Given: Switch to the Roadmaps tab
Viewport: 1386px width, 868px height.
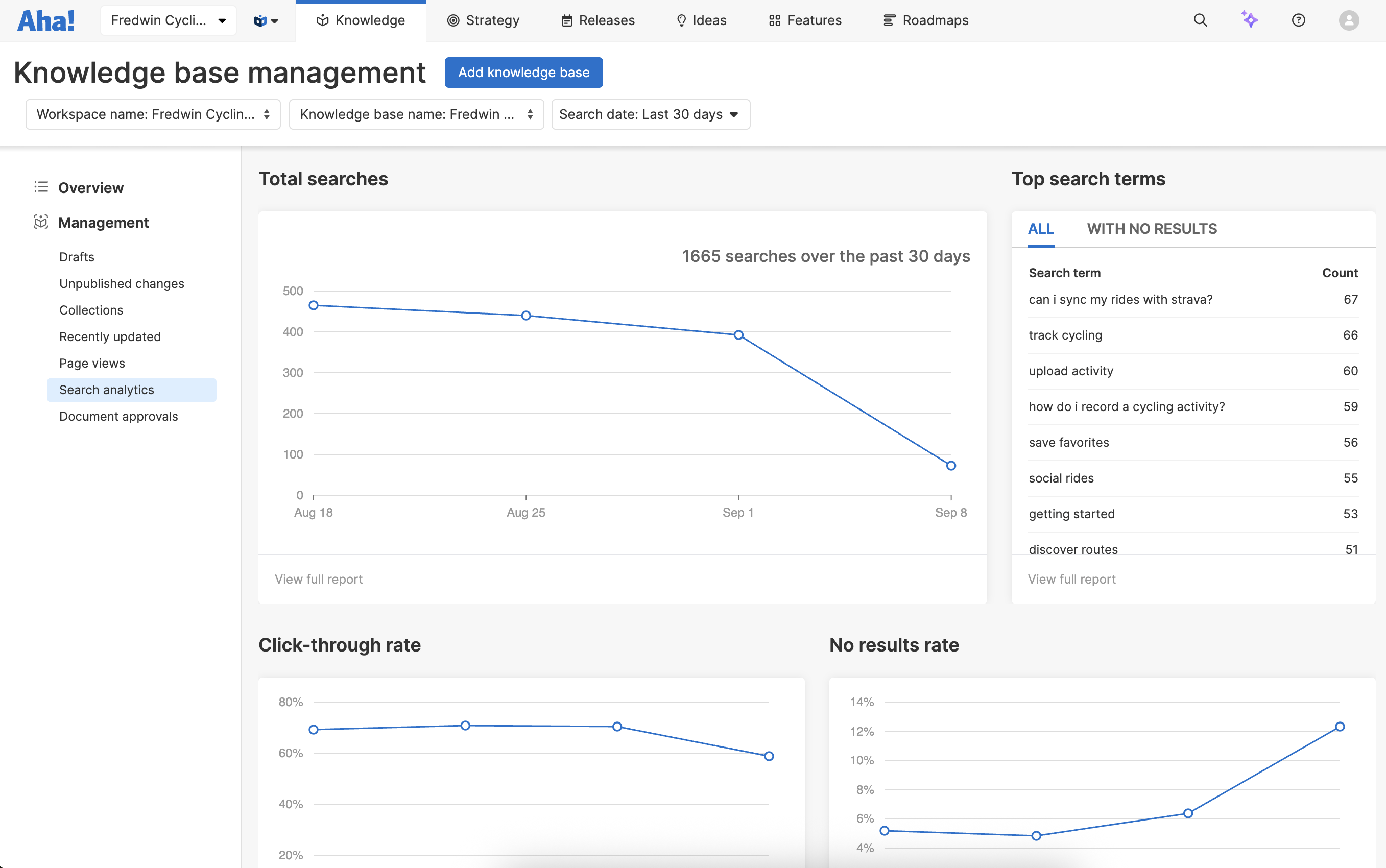Looking at the screenshot, I should tap(925, 20).
